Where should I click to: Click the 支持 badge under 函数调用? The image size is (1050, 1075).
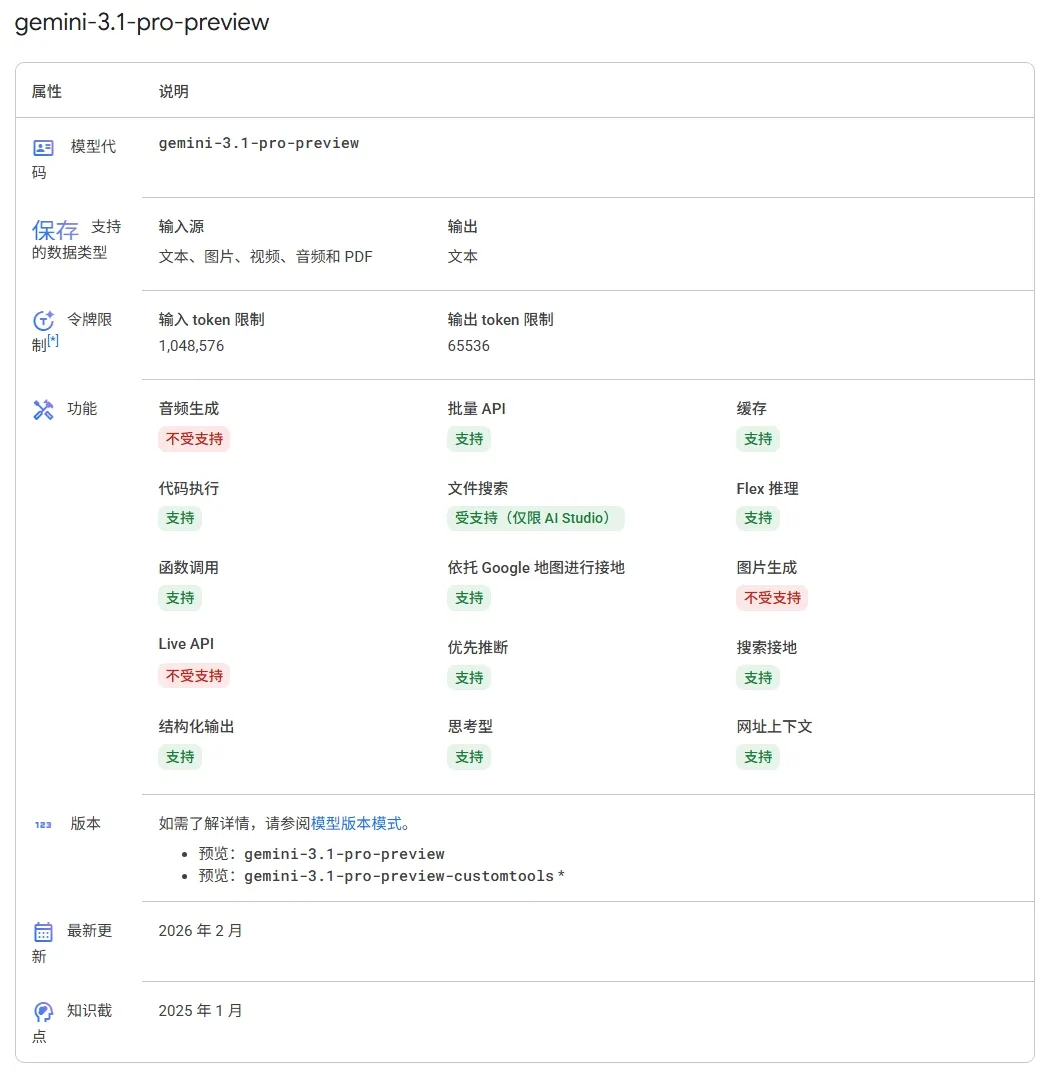[180, 598]
